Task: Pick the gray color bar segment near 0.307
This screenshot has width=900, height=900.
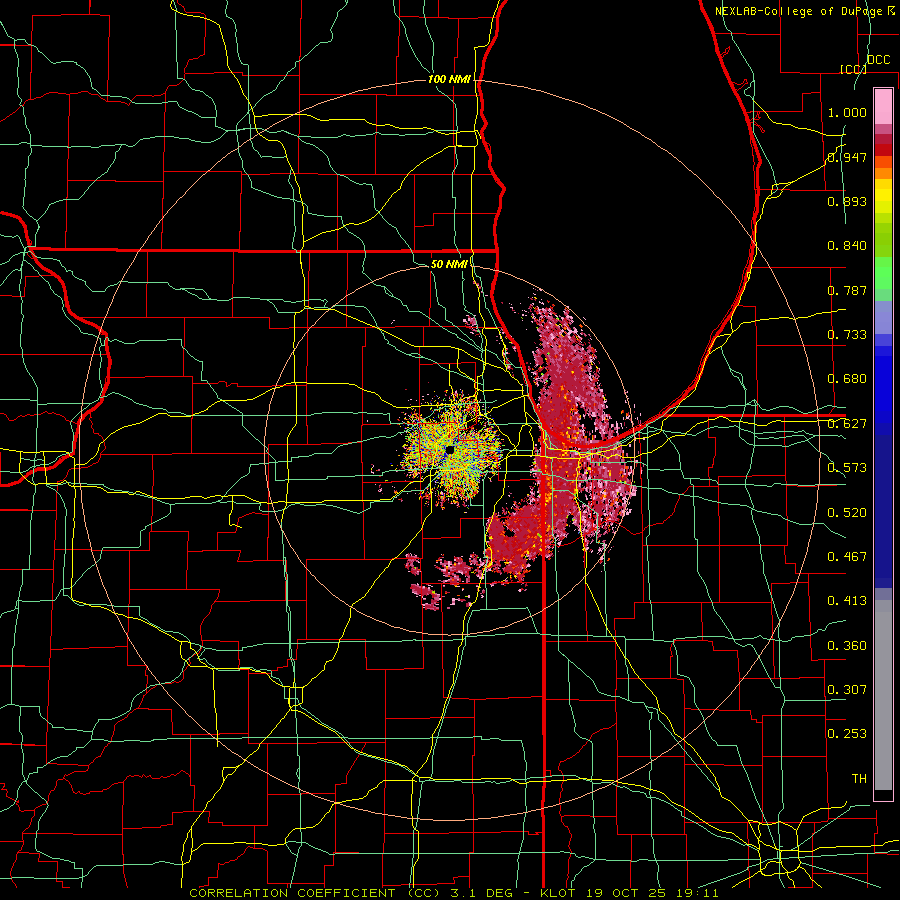Action: [x=883, y=695]
